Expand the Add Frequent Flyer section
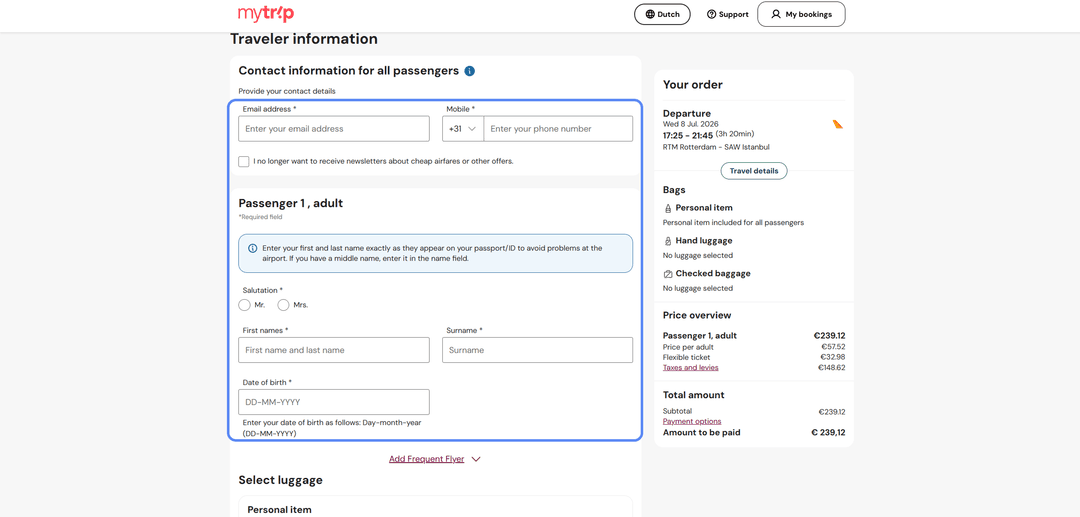Viewport: 1080px width, 517px height. click(x=435, y=459)
